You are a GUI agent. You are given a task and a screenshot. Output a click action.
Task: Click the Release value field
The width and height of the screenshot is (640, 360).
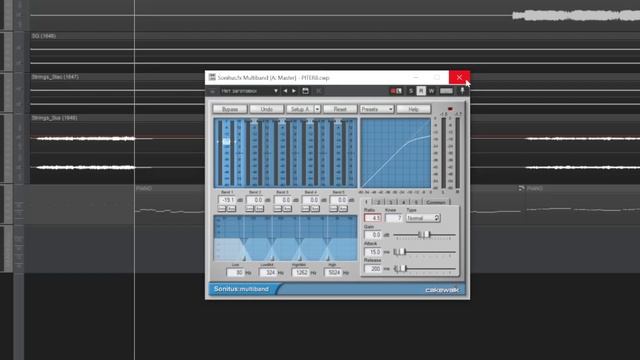(x=373, y=269)
